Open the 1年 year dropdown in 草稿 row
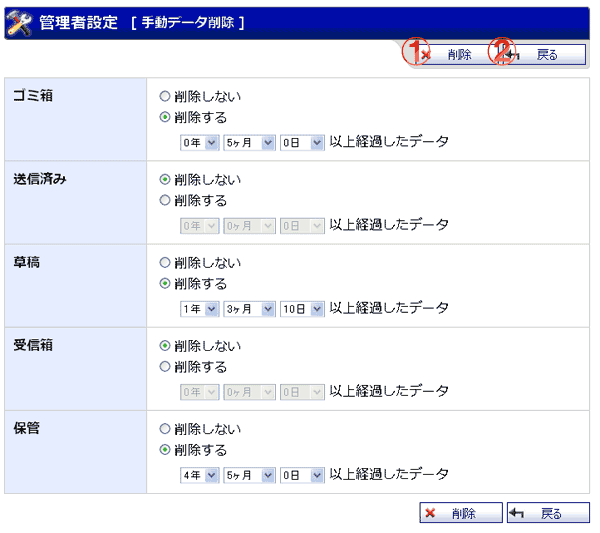The image size is (600, 533). click(199, 309)
